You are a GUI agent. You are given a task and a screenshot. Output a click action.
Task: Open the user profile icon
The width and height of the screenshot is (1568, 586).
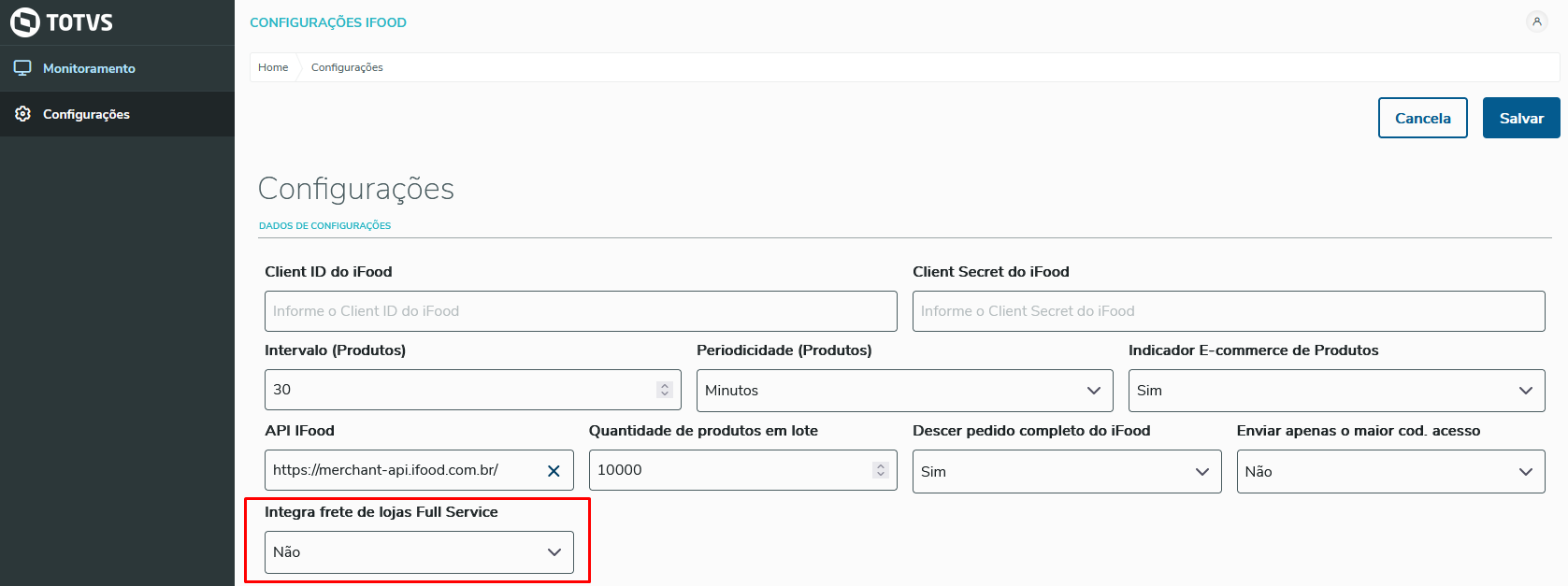(x=1536, y=21)
